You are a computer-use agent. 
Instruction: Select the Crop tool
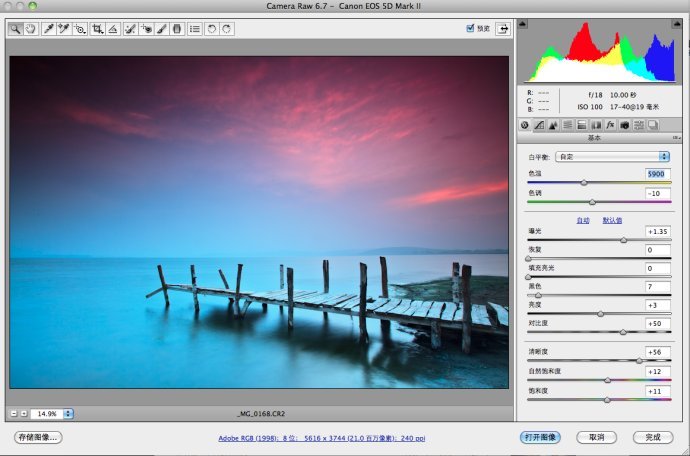[97, 29]
